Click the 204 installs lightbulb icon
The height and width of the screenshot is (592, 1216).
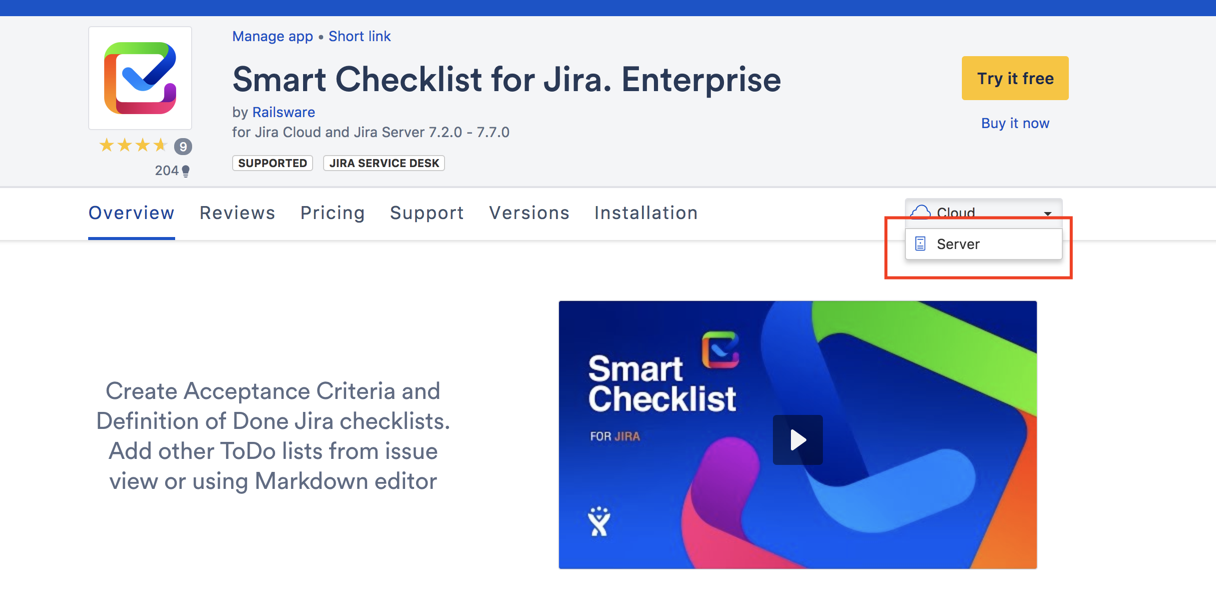185,171
